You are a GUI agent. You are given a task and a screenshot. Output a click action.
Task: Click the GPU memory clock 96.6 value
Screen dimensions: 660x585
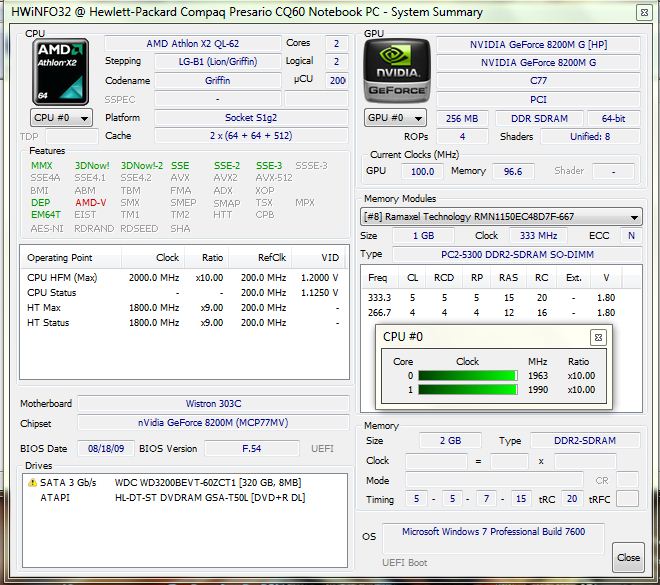point(513,172)
